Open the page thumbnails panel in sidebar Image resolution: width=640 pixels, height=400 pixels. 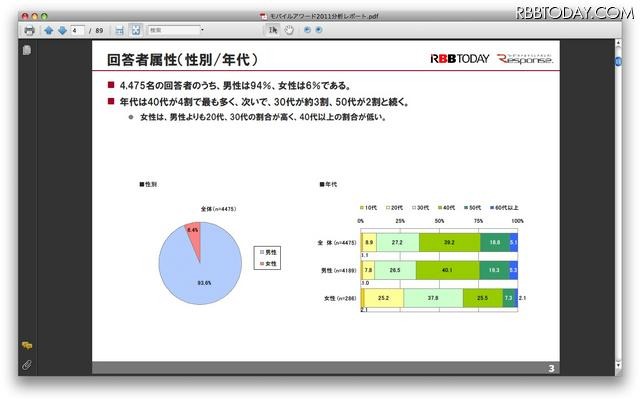pyautogui.click(x=27, y=50)
